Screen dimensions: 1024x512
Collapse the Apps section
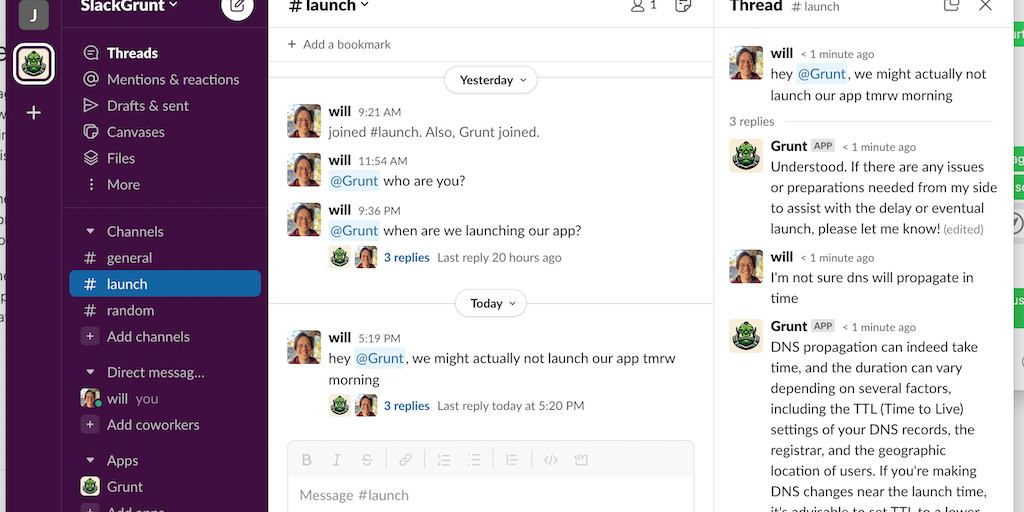tap(91, 461)
